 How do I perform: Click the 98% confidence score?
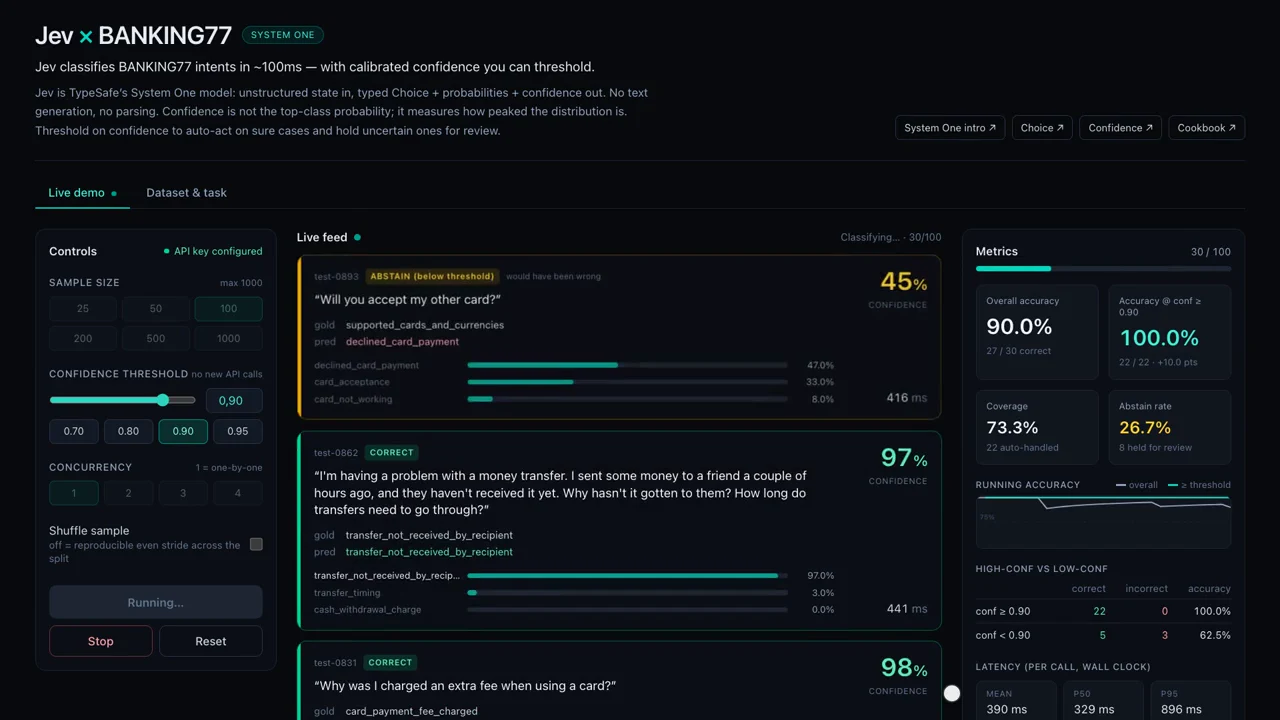pyautogui.click(x=903, y=668)
